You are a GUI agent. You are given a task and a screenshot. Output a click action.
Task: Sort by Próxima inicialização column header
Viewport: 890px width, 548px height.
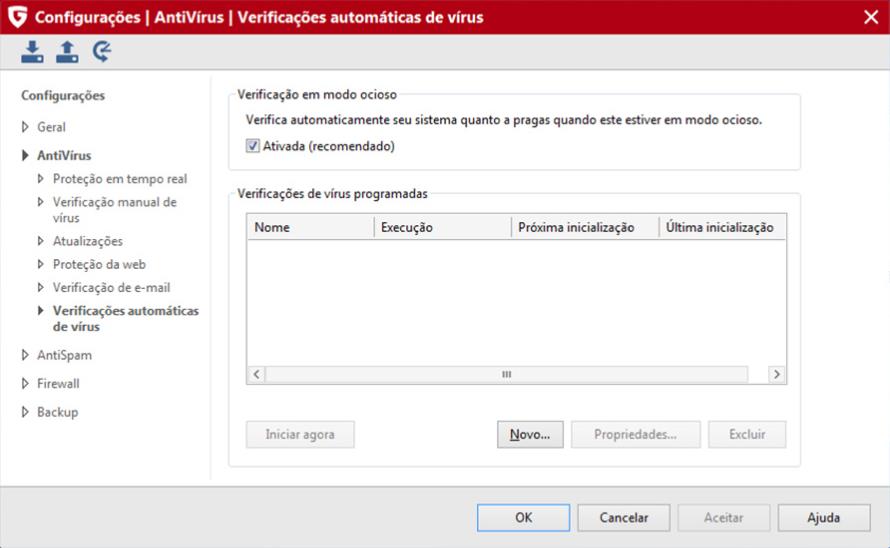(x=585, y=227)
